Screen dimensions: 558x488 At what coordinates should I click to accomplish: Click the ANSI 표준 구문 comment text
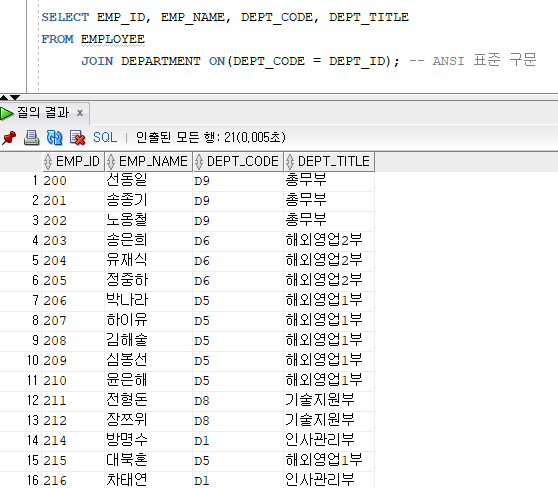tap(484, 61)
